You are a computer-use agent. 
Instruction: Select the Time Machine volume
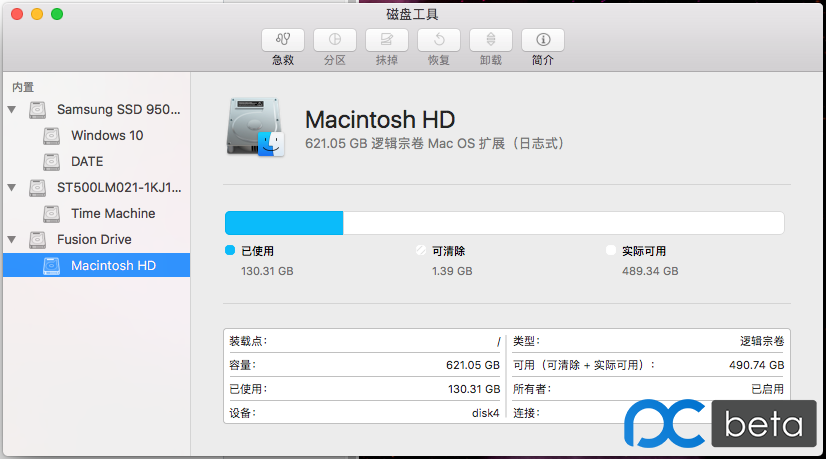coord(96,213)
